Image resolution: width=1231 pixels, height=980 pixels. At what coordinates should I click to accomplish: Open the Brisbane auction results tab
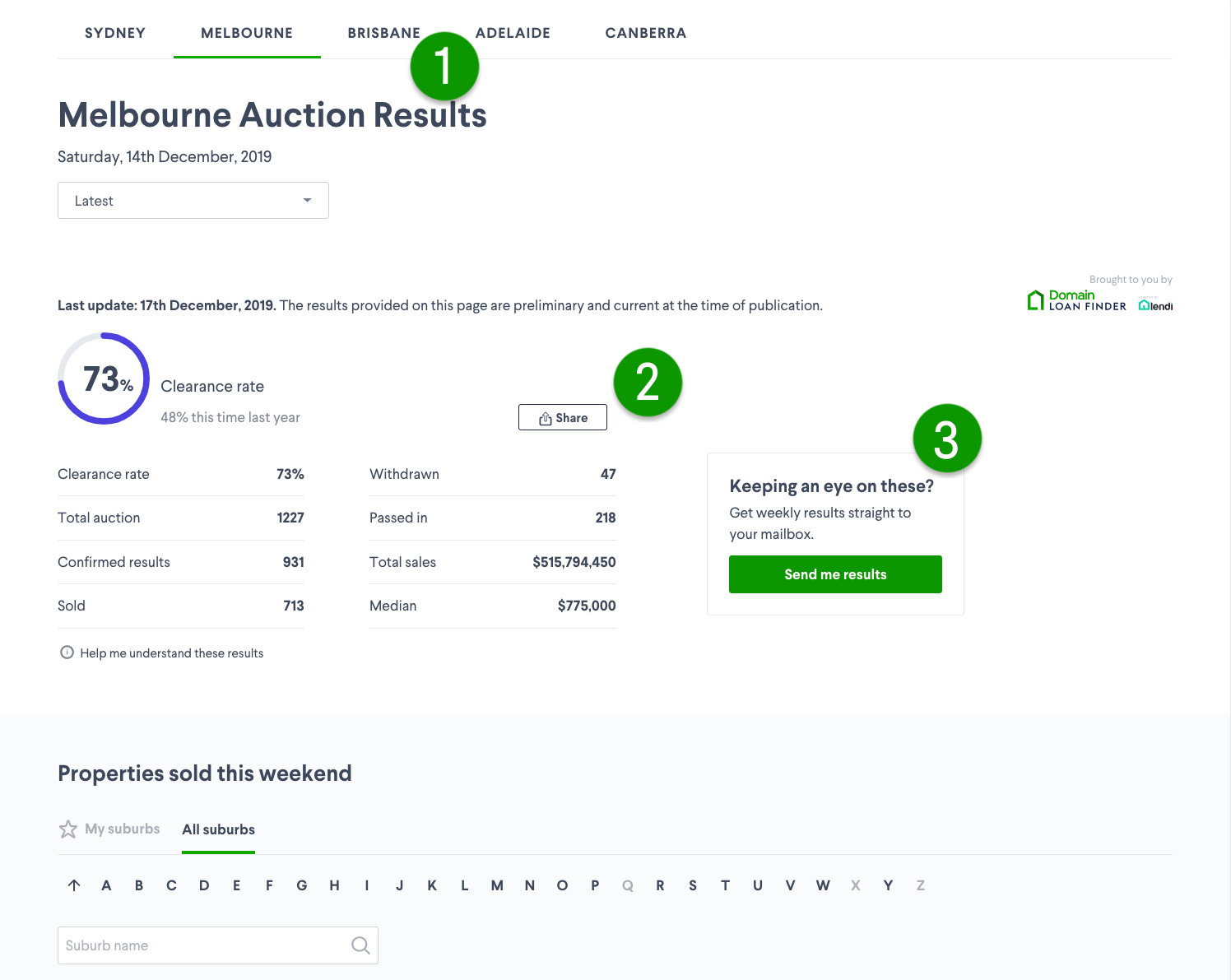click(384, 33)
